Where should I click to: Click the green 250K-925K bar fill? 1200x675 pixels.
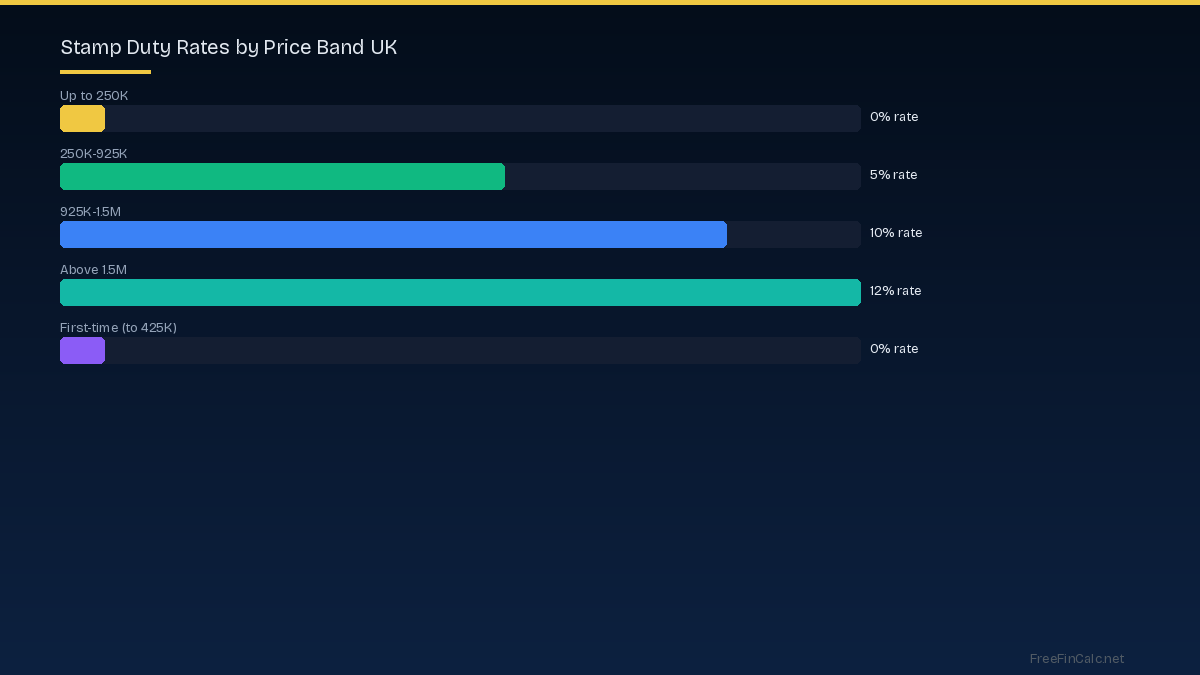click(x=282, y=177)
